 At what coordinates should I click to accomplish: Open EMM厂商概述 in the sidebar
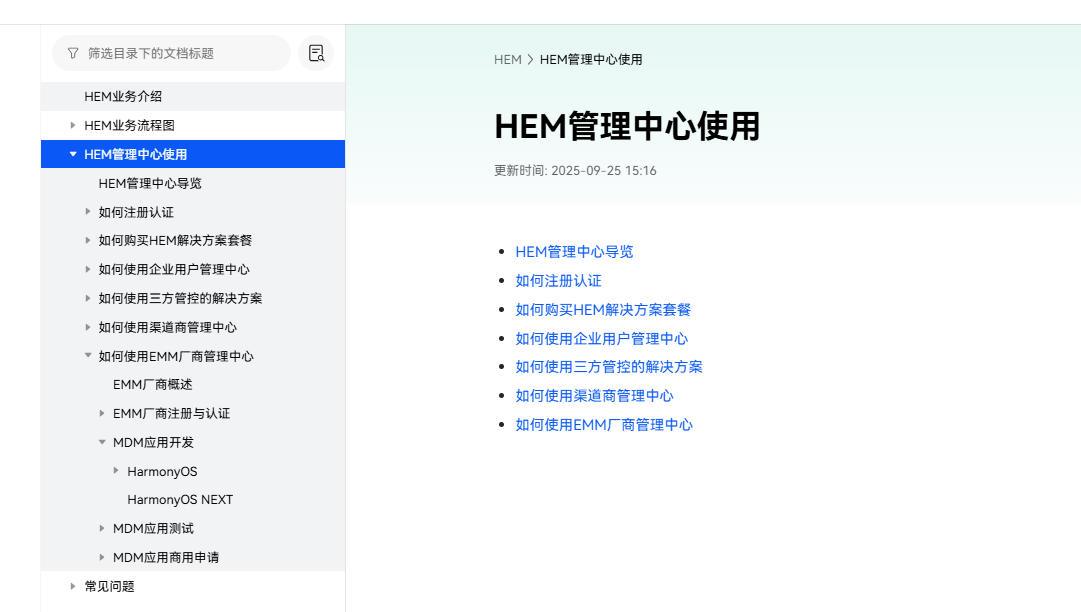coord(152,385)
